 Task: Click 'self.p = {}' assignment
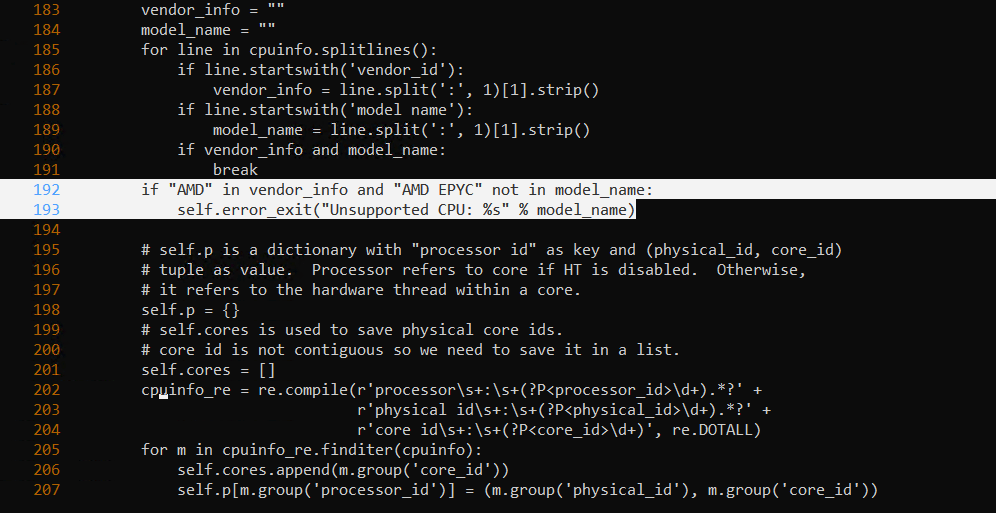190,310
